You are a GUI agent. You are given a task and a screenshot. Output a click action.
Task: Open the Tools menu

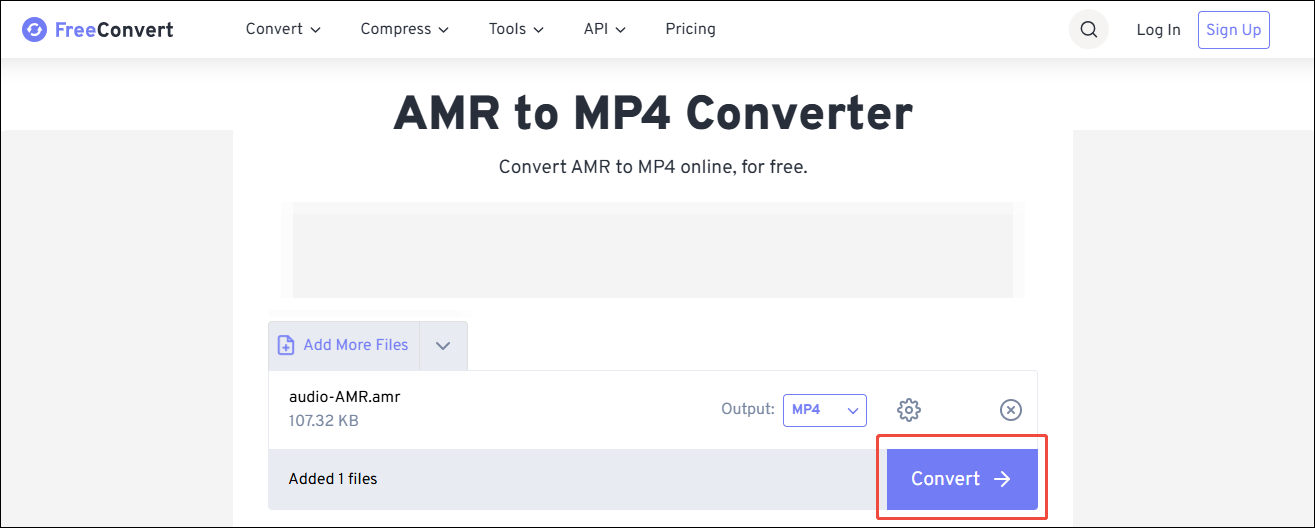tap(516, 29)
